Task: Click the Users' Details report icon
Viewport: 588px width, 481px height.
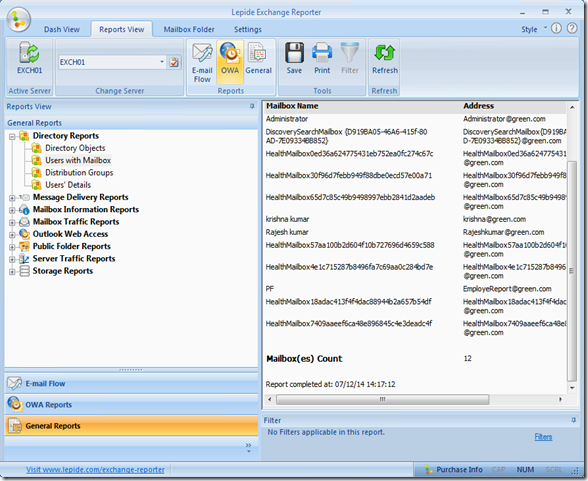Action: (36, 185)
